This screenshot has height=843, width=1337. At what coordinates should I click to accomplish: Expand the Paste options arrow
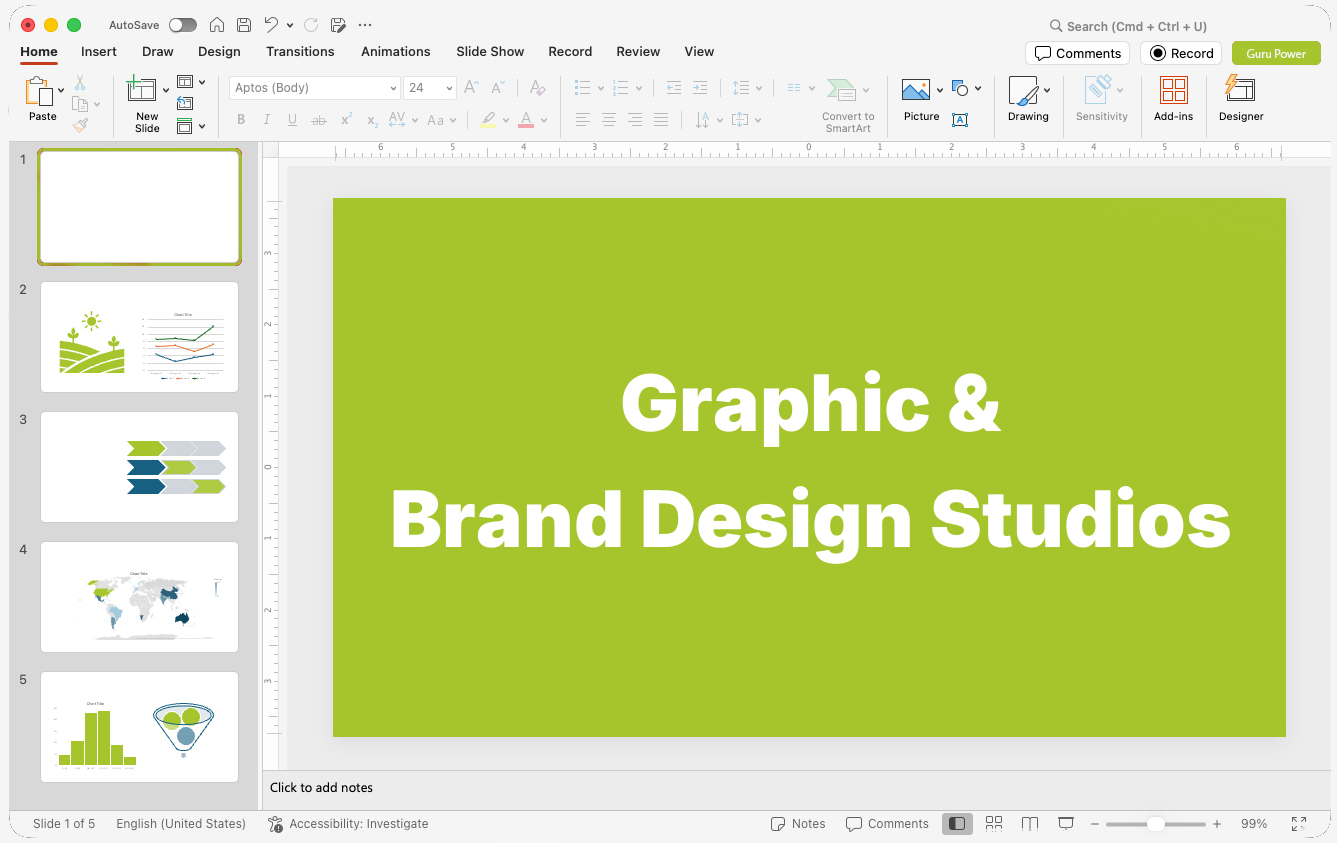pyautogui.click(x=61, y=91)
